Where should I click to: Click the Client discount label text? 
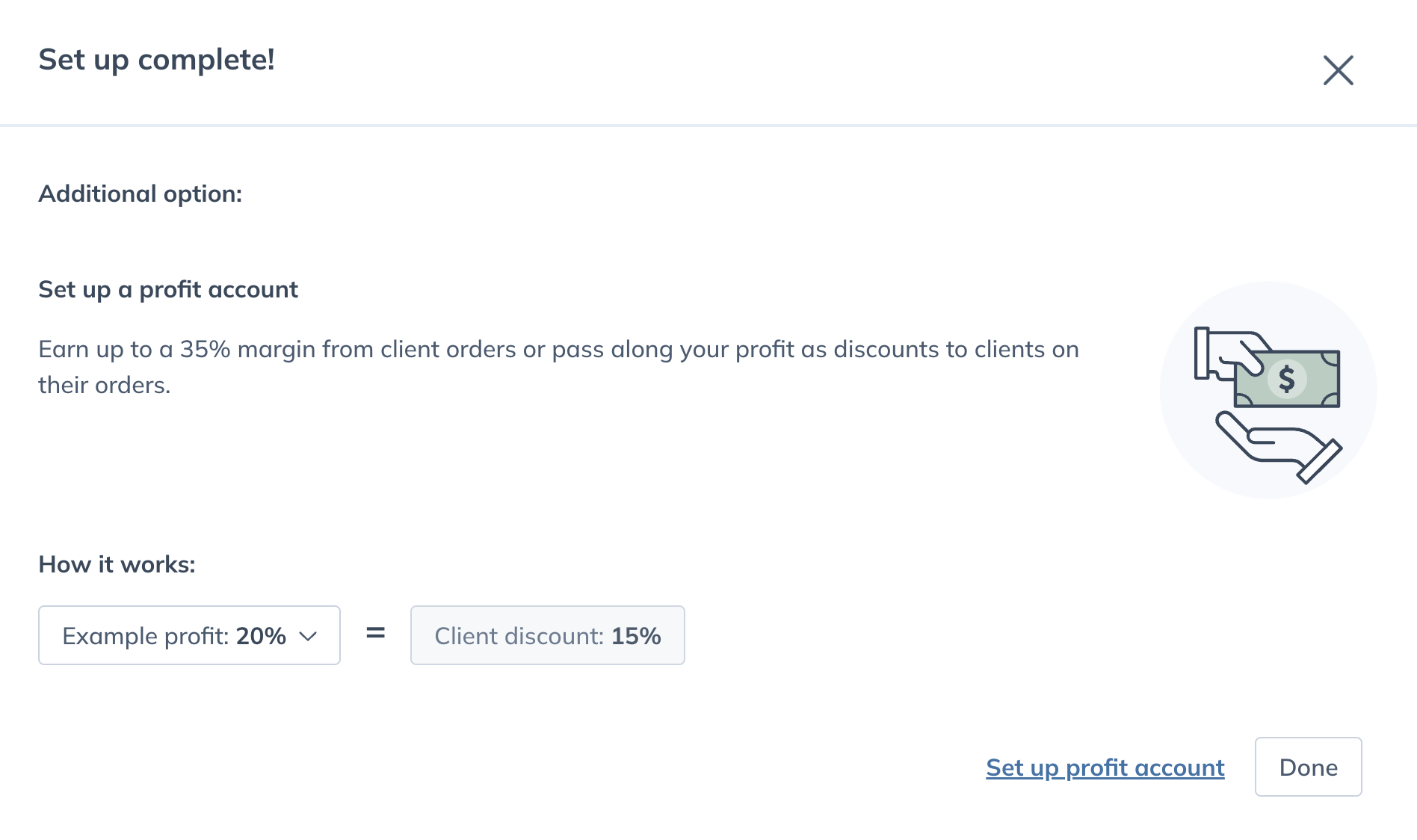[x=519, y=636]
